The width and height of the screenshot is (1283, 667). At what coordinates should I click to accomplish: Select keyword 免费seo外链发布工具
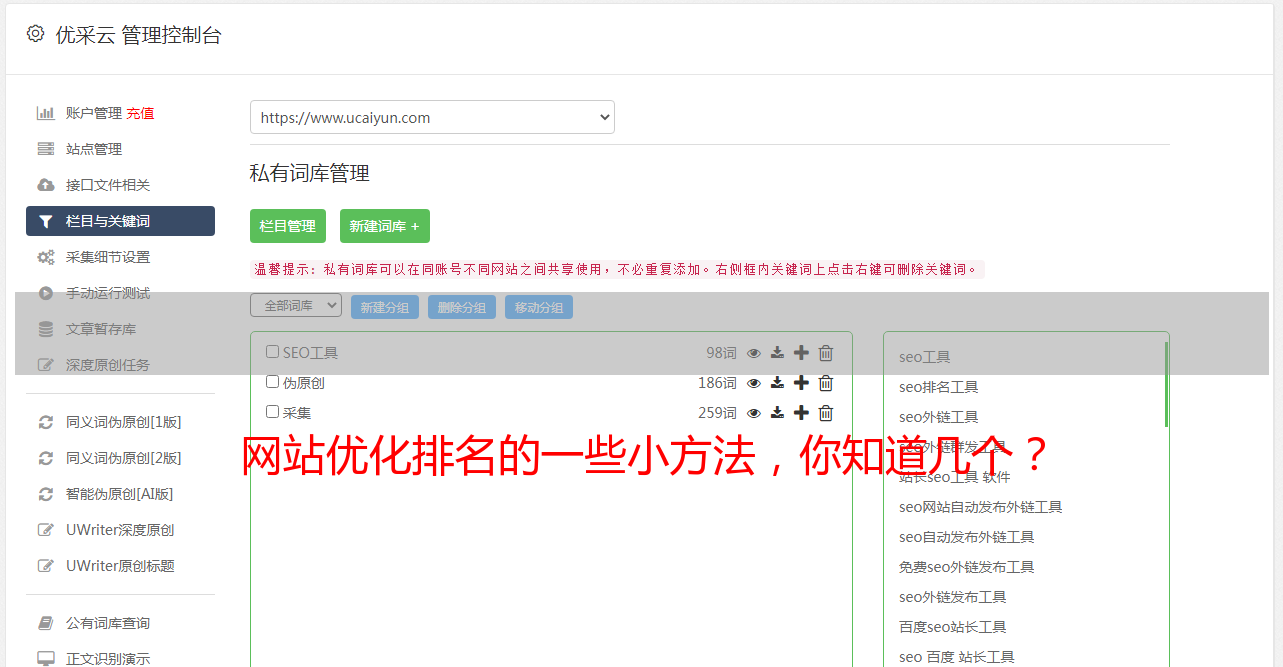point(966,567)
